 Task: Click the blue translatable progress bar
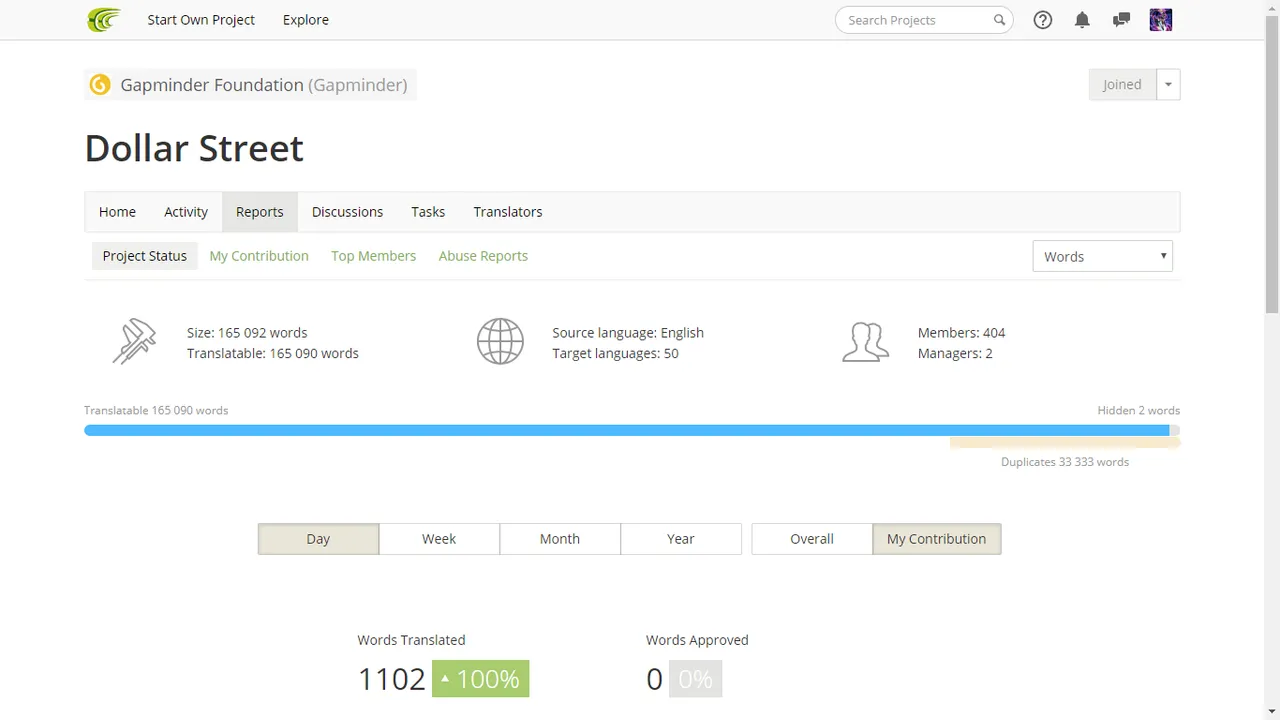pos(626,430)
